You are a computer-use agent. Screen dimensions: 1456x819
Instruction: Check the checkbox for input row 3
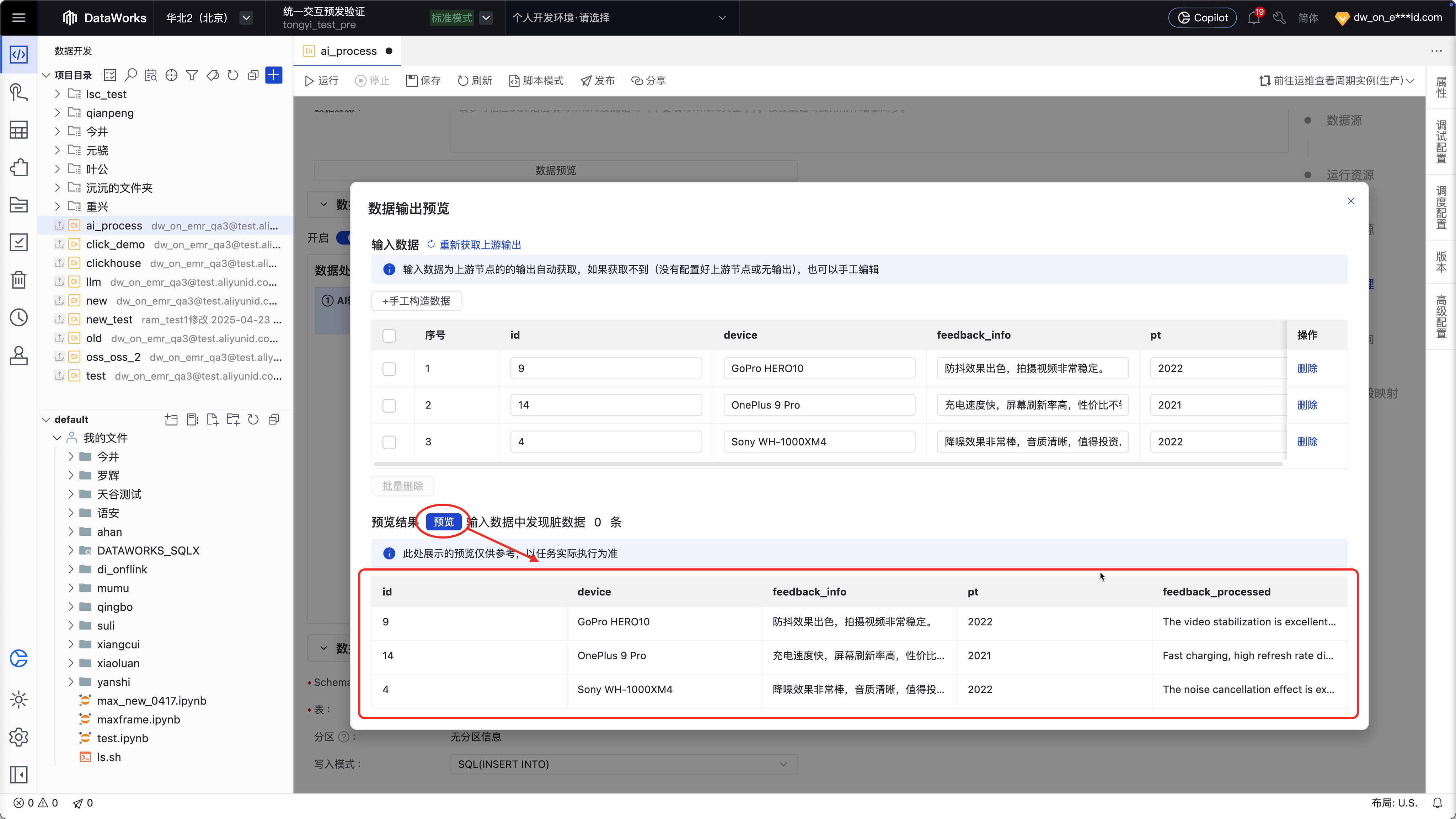click(x=389, y=442)
